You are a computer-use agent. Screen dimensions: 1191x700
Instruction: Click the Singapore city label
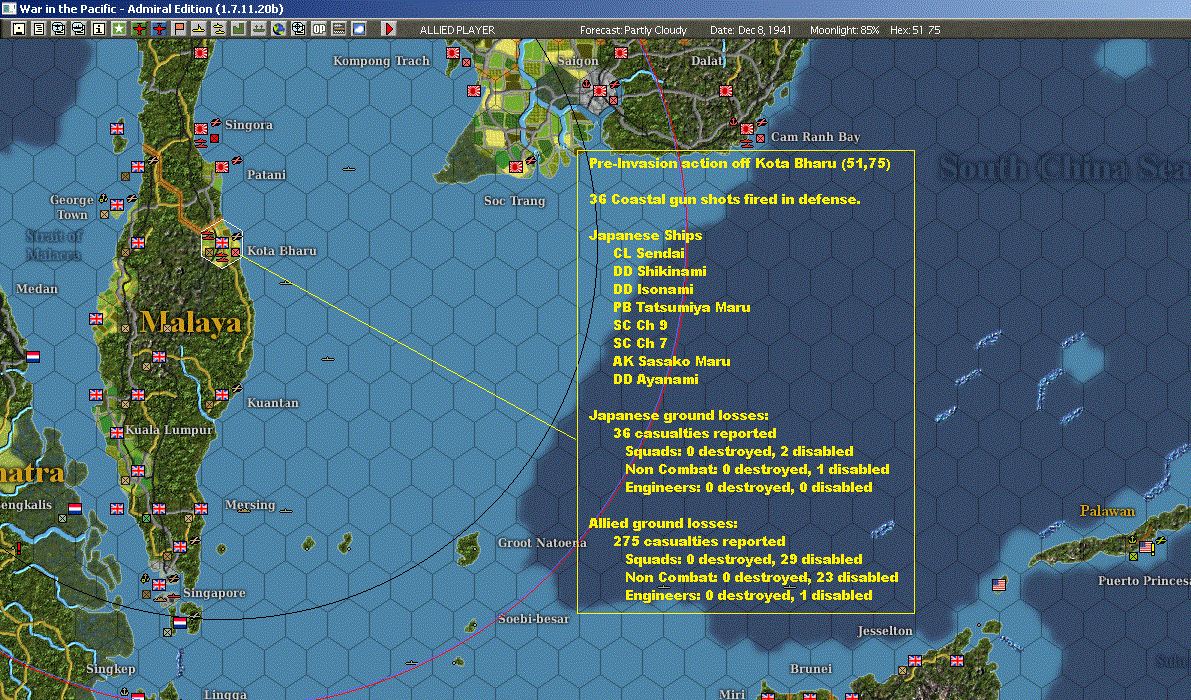coord(214,593)
